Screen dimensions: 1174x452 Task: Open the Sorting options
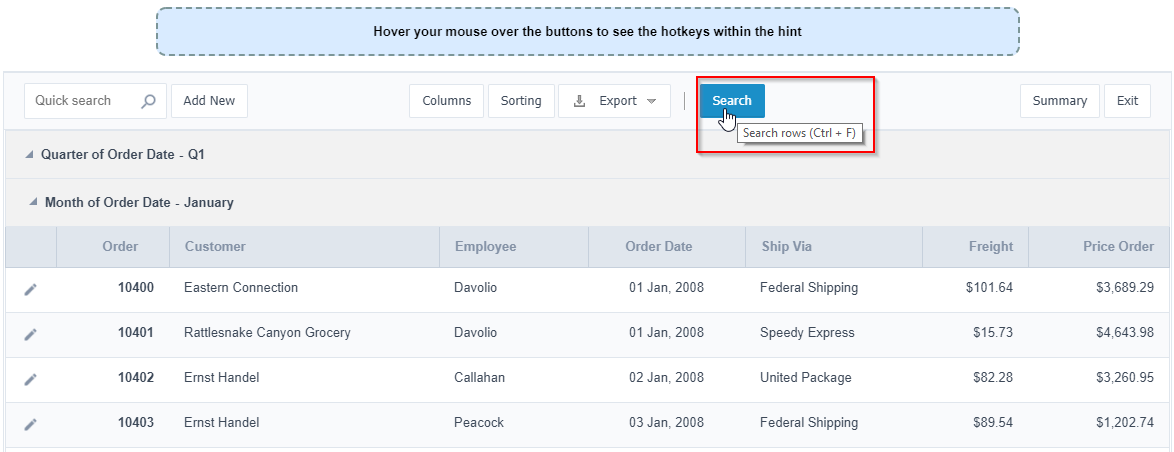[x=521, y=101]
